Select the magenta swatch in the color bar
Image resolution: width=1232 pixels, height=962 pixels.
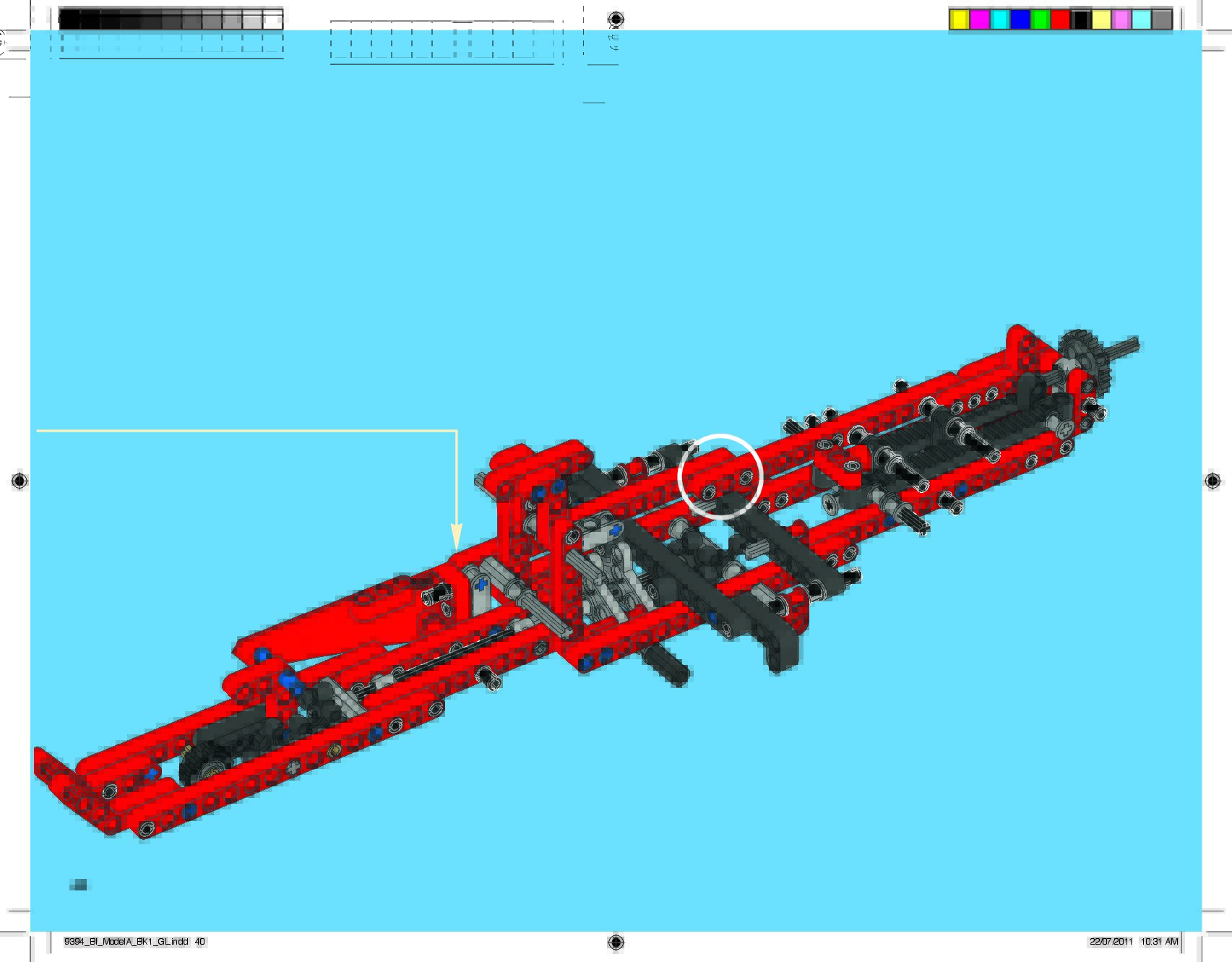point(979,20)
